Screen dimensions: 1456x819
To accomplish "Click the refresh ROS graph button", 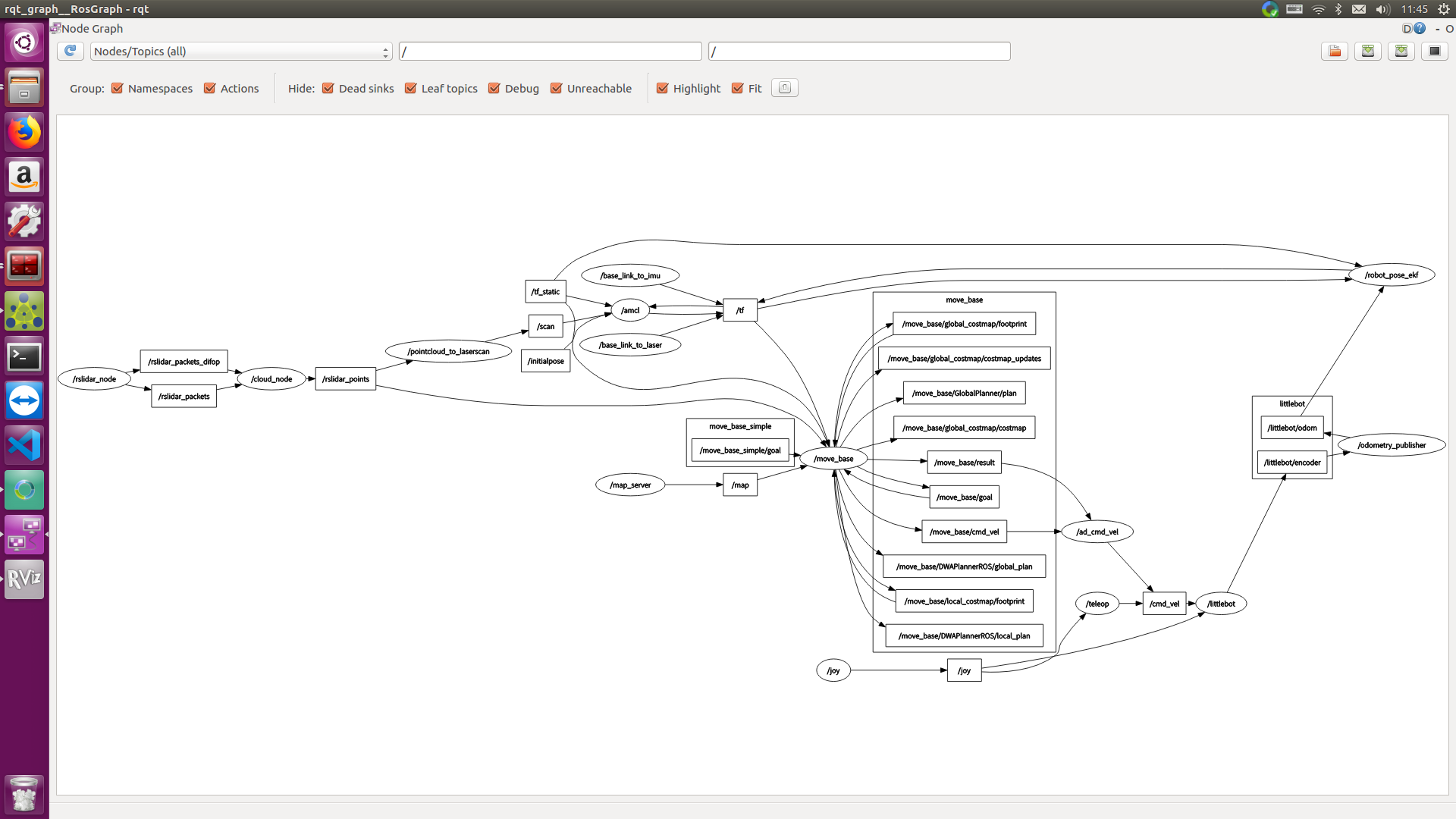I will click(70, 51).
